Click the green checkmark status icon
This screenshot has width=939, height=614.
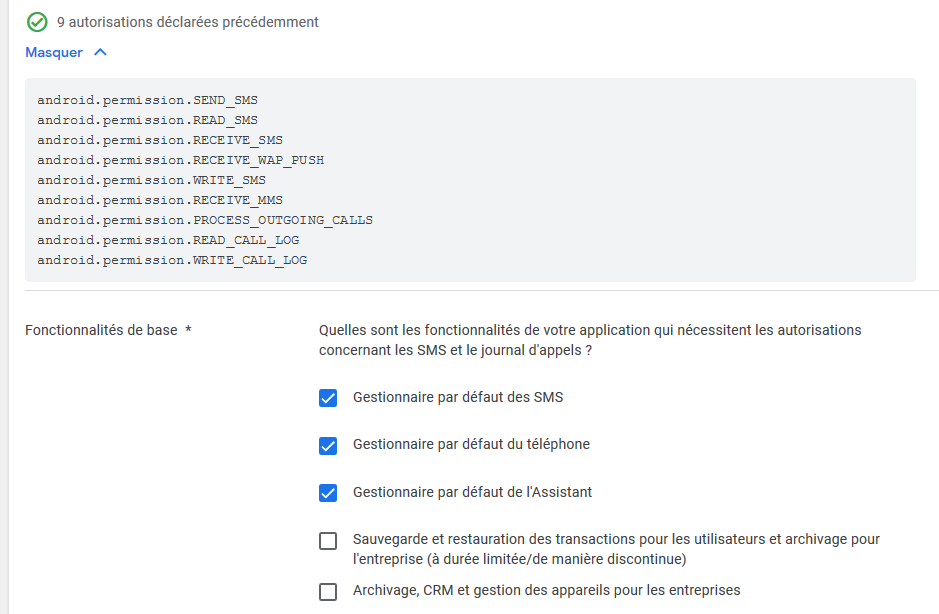click(x=37, y=22)
